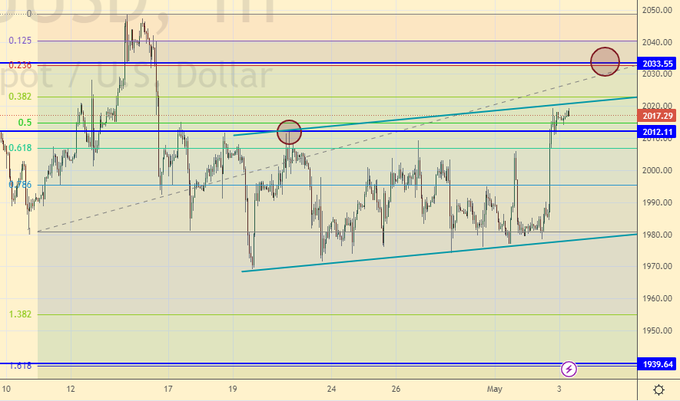Select the red circle on the upper trendline
Screen dimensions: 680x401
(288, 131)
